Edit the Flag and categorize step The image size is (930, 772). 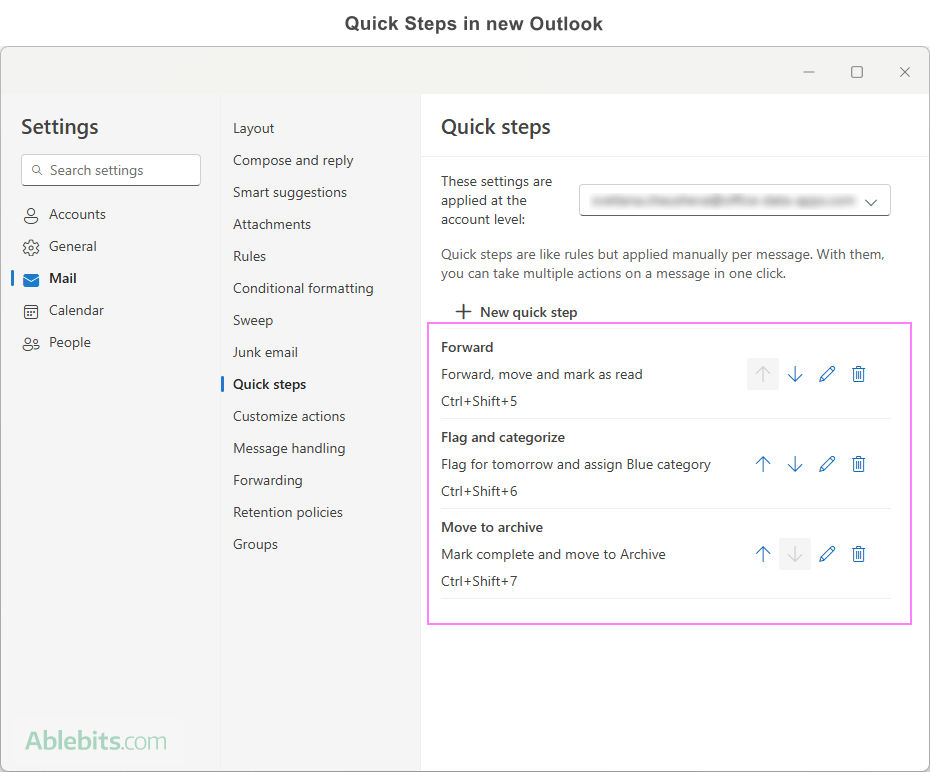tap(827, 464)
